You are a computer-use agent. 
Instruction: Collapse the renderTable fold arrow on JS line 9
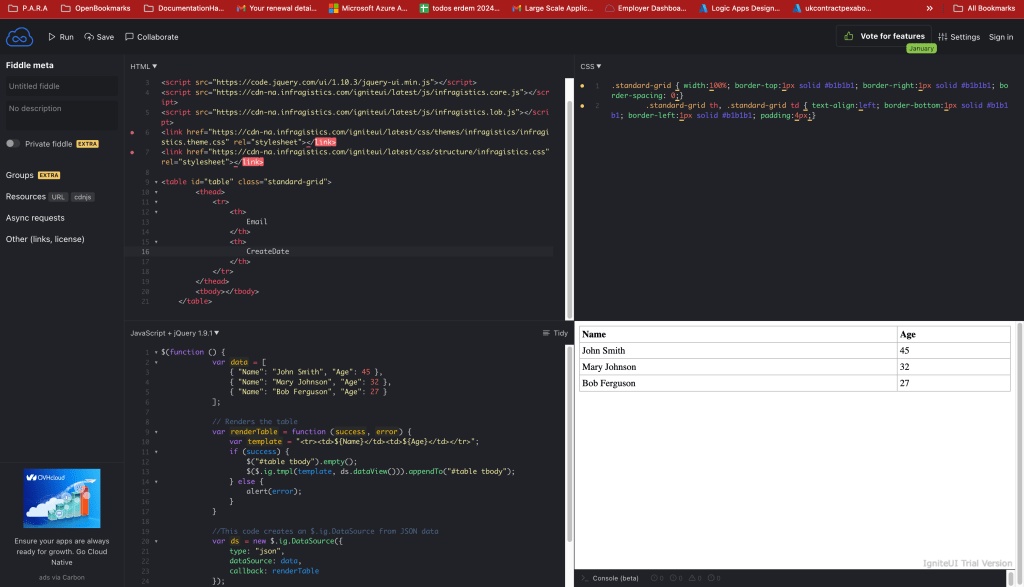[x=156, y=432]
